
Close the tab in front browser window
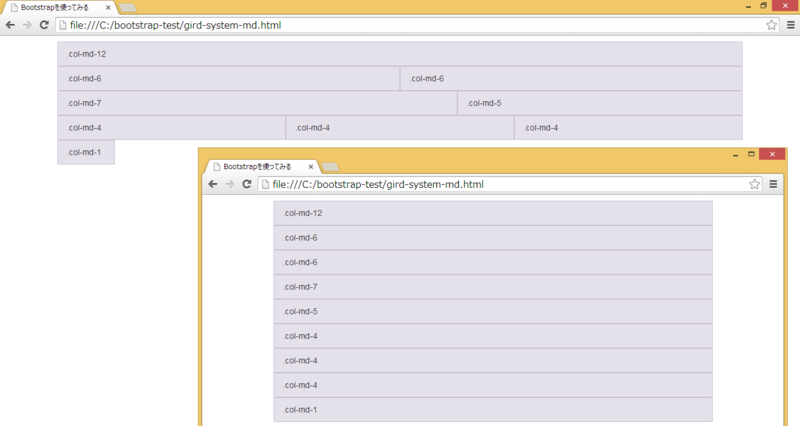pos(311,167)
